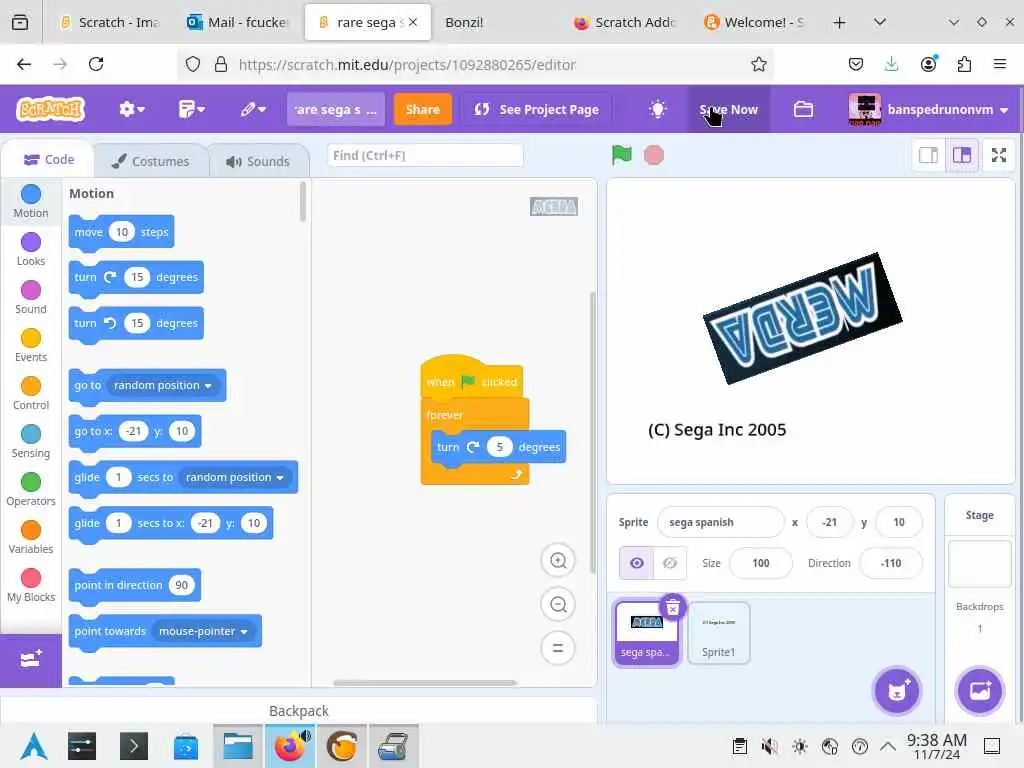Bookmark this page with star icon
The height and width of the screenshot is (768, 1024).
tap(758, 64)
